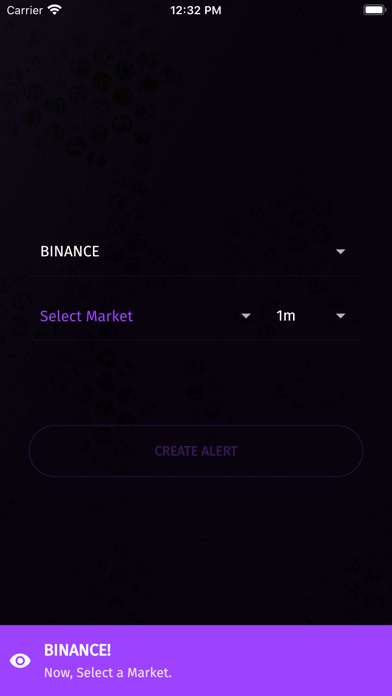Image resolution: width=392 pixels, height=696 pixels.
Task: Tap empty space right of BINANCE label
Action: click(x=218, y=252)
